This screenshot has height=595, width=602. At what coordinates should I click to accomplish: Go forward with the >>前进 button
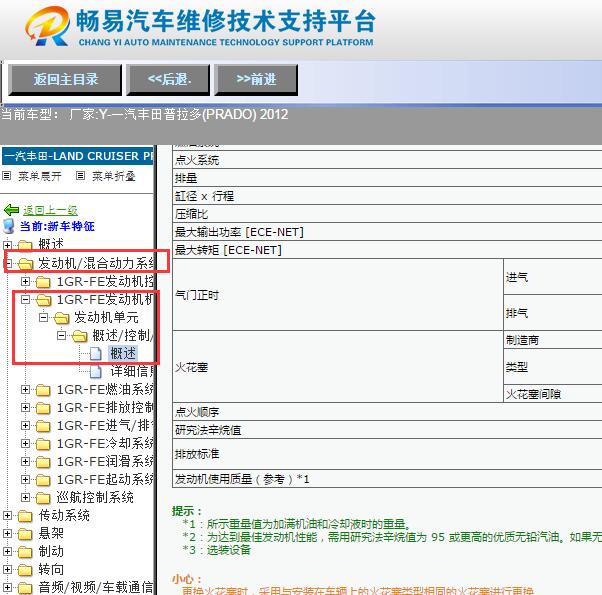[x=256, y=80]
